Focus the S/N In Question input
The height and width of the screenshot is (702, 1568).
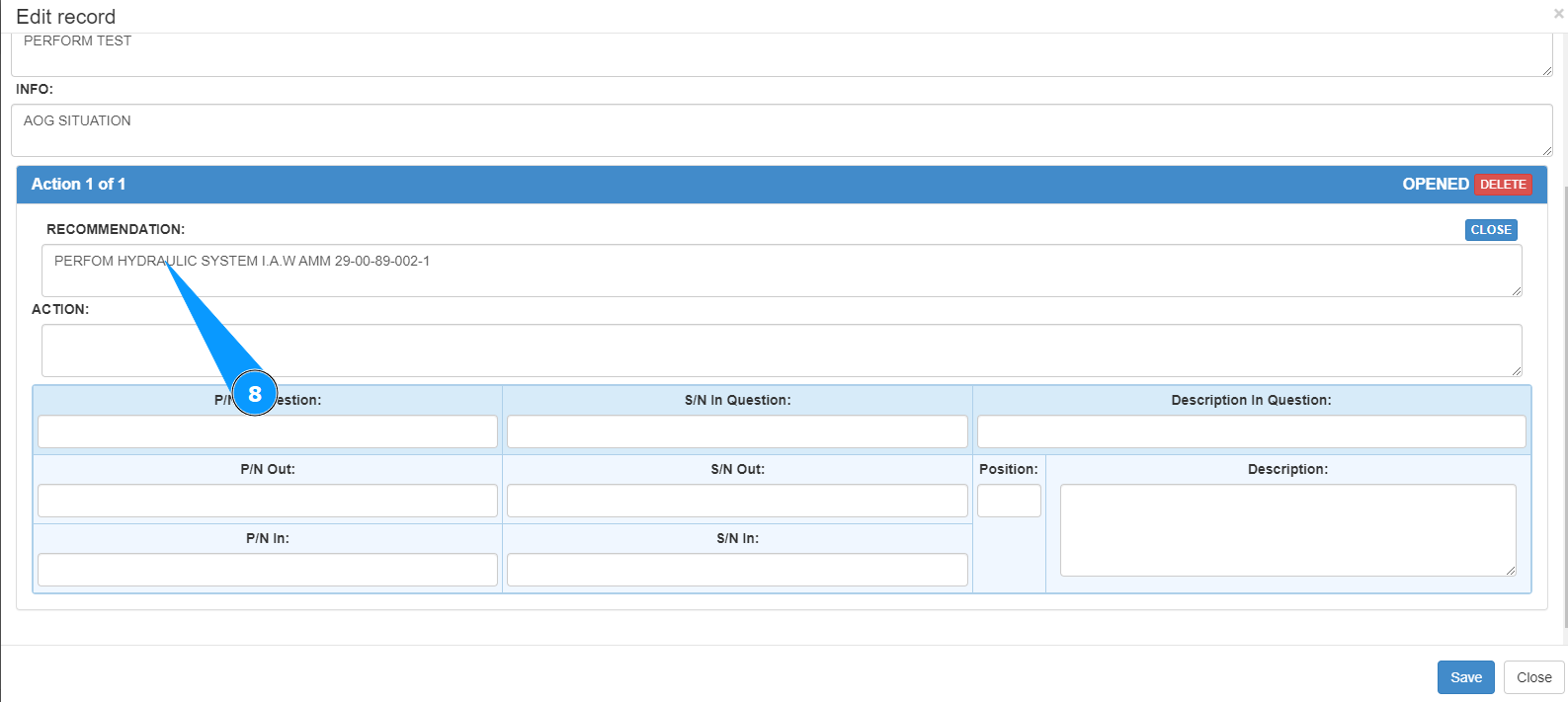point(737,431)
